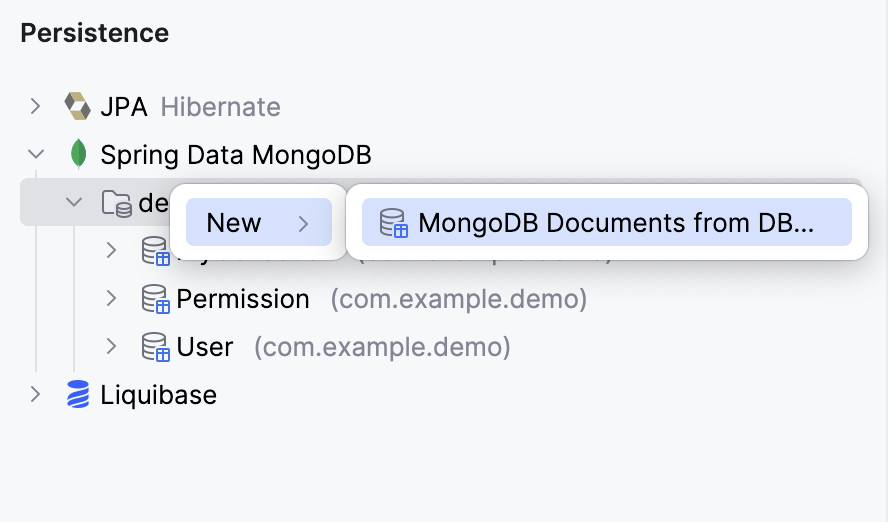This screenshot has width=888, height=522.
Task: Click the User document icon
Action: [155, 347]
